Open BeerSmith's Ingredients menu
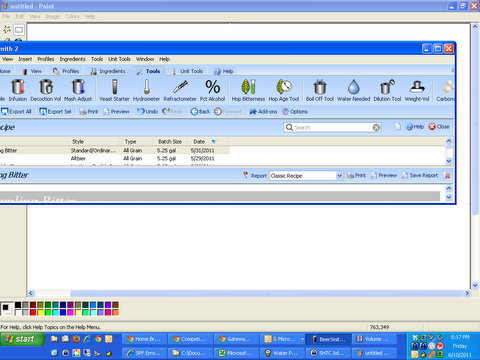This screenshot has width=480, height=360. click(x=72, y=59)
